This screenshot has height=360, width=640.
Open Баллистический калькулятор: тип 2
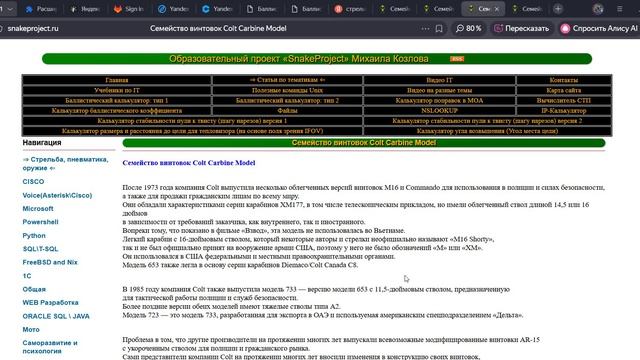[x=287, y=100]
